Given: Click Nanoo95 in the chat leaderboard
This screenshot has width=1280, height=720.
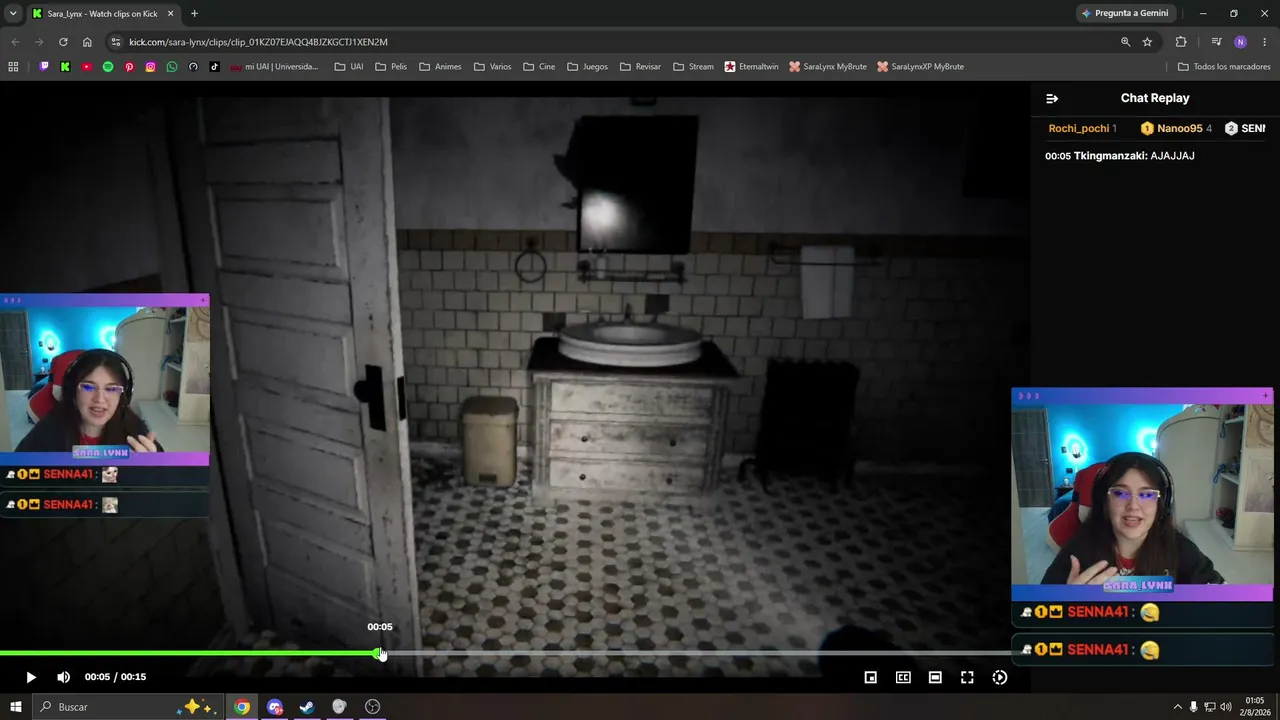Looking at the screenshot, I should [1179, 128].
